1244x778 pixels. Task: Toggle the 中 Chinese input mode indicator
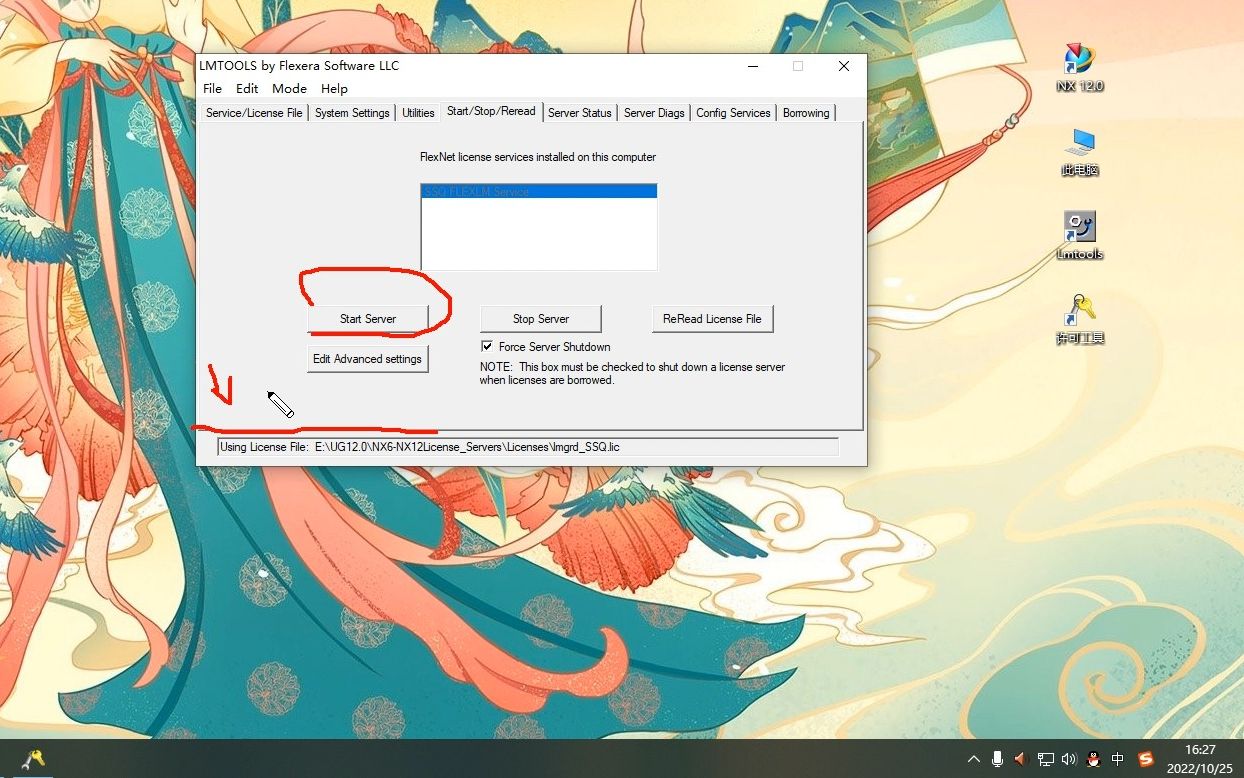1118,759
